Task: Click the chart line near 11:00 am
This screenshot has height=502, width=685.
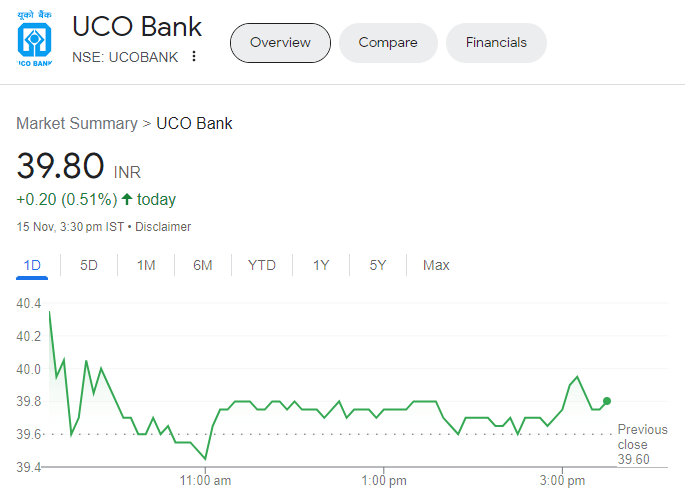Action: coord(206,458)
